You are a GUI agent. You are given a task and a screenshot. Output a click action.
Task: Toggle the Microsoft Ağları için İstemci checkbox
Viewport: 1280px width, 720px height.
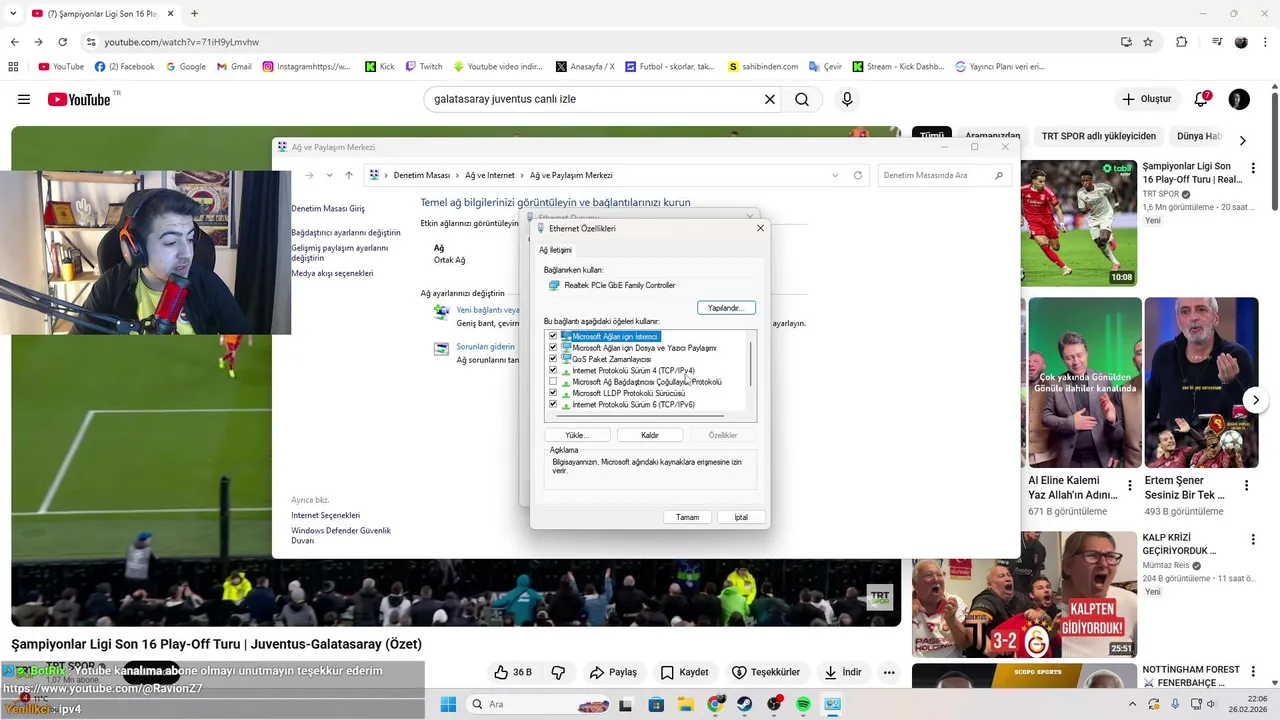(553, 336)
